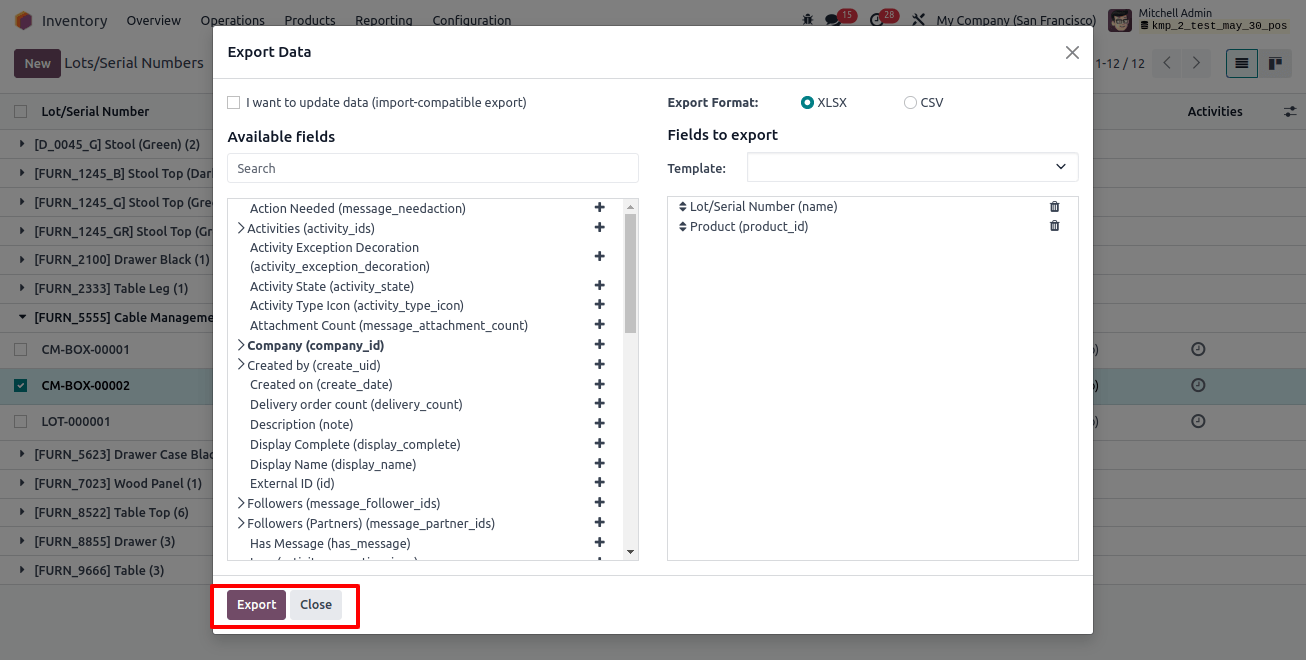Viewport: 1306px width, 660px height.
Task: Select XLSX export format
Action: (x=807, y=102)
